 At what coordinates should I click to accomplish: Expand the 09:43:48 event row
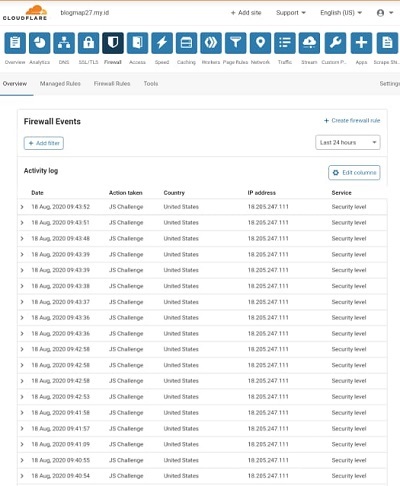point(22,239)
